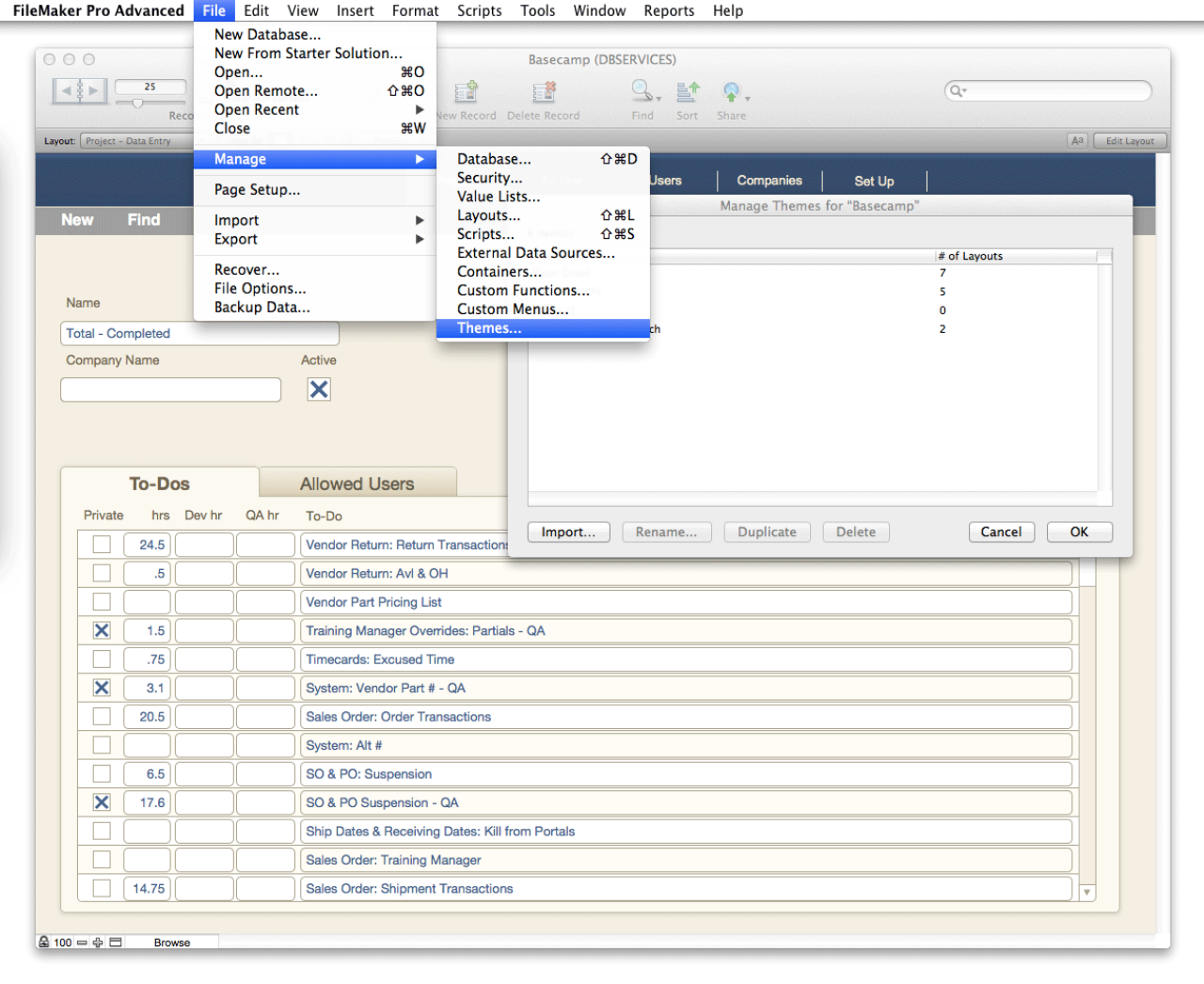Uncheck Private for System: Vendor Part # - QA
This screenshot has height=984, width=1204.
click(x=102, y=688)
